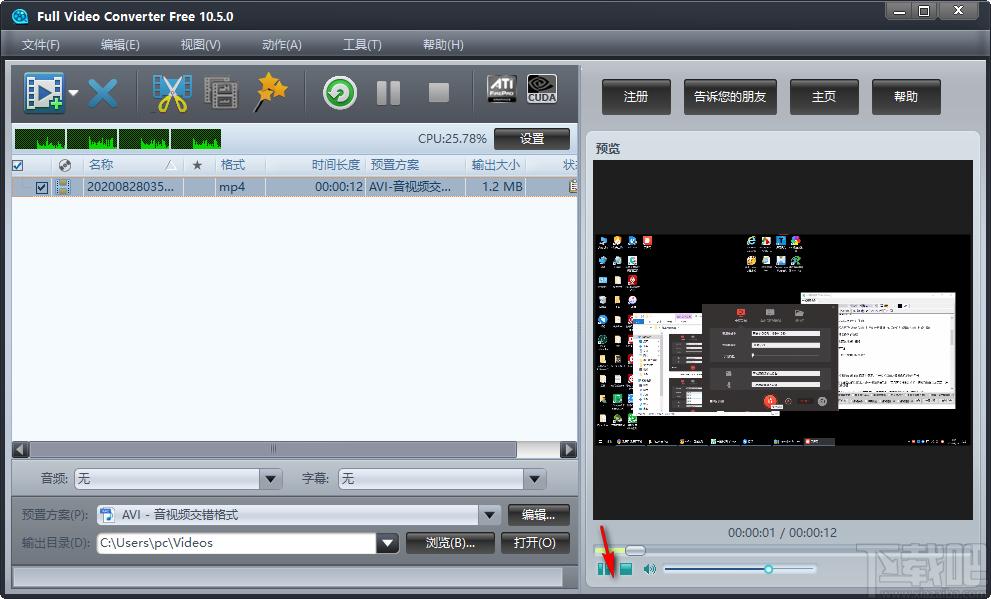Toggle the select-all checkbox in header
Screen dimensions: 991x599
[x=18, y=166]
